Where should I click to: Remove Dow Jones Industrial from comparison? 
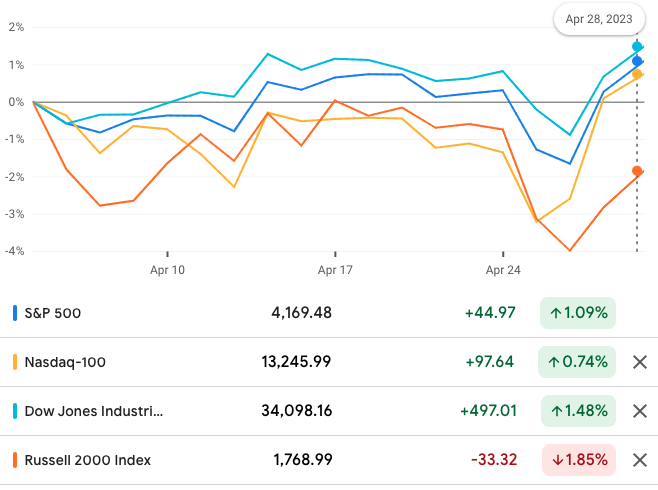pos(640,411)
